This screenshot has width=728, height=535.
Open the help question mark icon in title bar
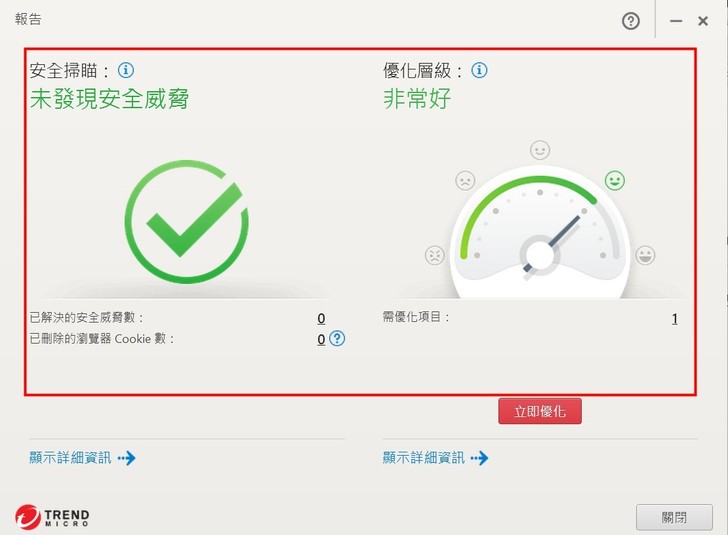(630, 21)
